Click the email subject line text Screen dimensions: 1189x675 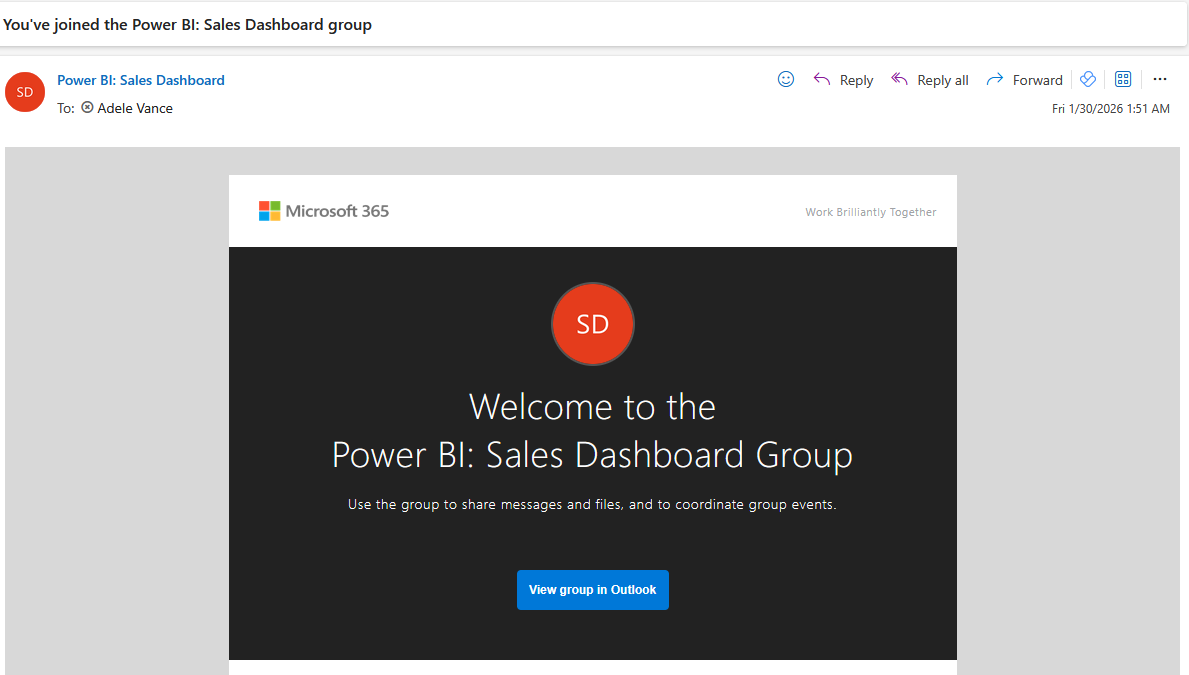pos(187,24)
